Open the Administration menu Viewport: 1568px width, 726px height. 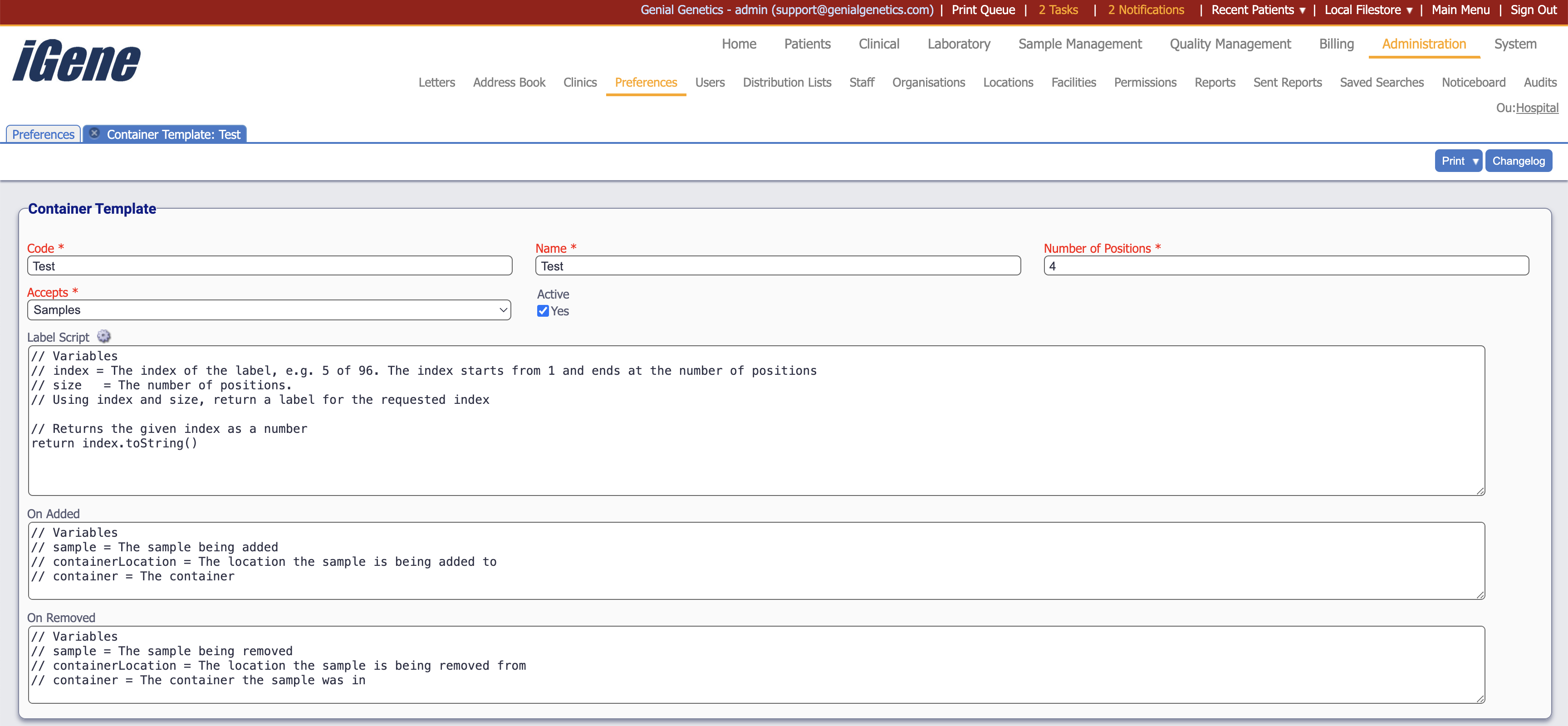(x=1423, y=44)
